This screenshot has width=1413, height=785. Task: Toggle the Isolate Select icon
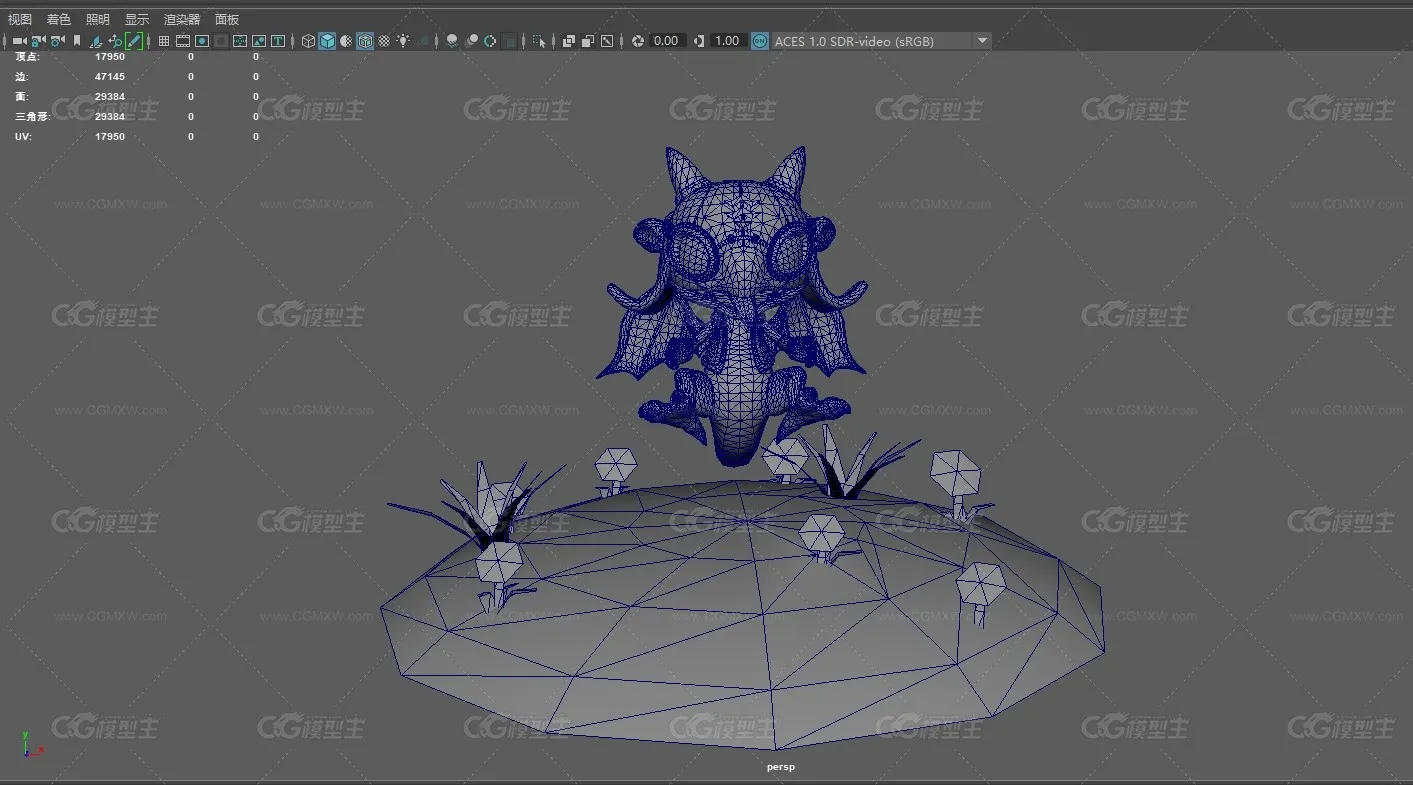point(539,41)
